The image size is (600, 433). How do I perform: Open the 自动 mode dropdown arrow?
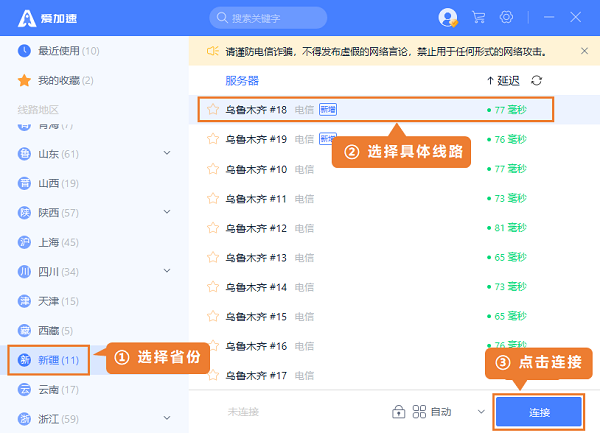tap(481, 412)
